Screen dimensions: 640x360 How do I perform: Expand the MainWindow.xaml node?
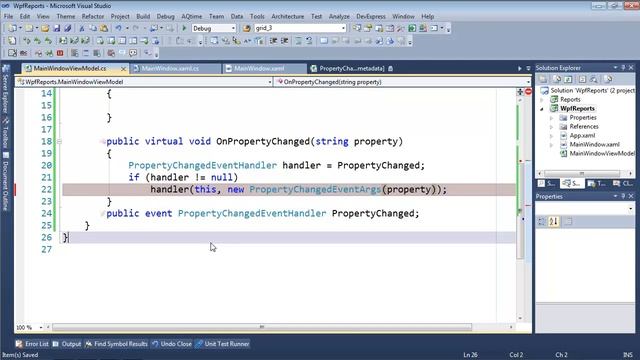(551, 145)
